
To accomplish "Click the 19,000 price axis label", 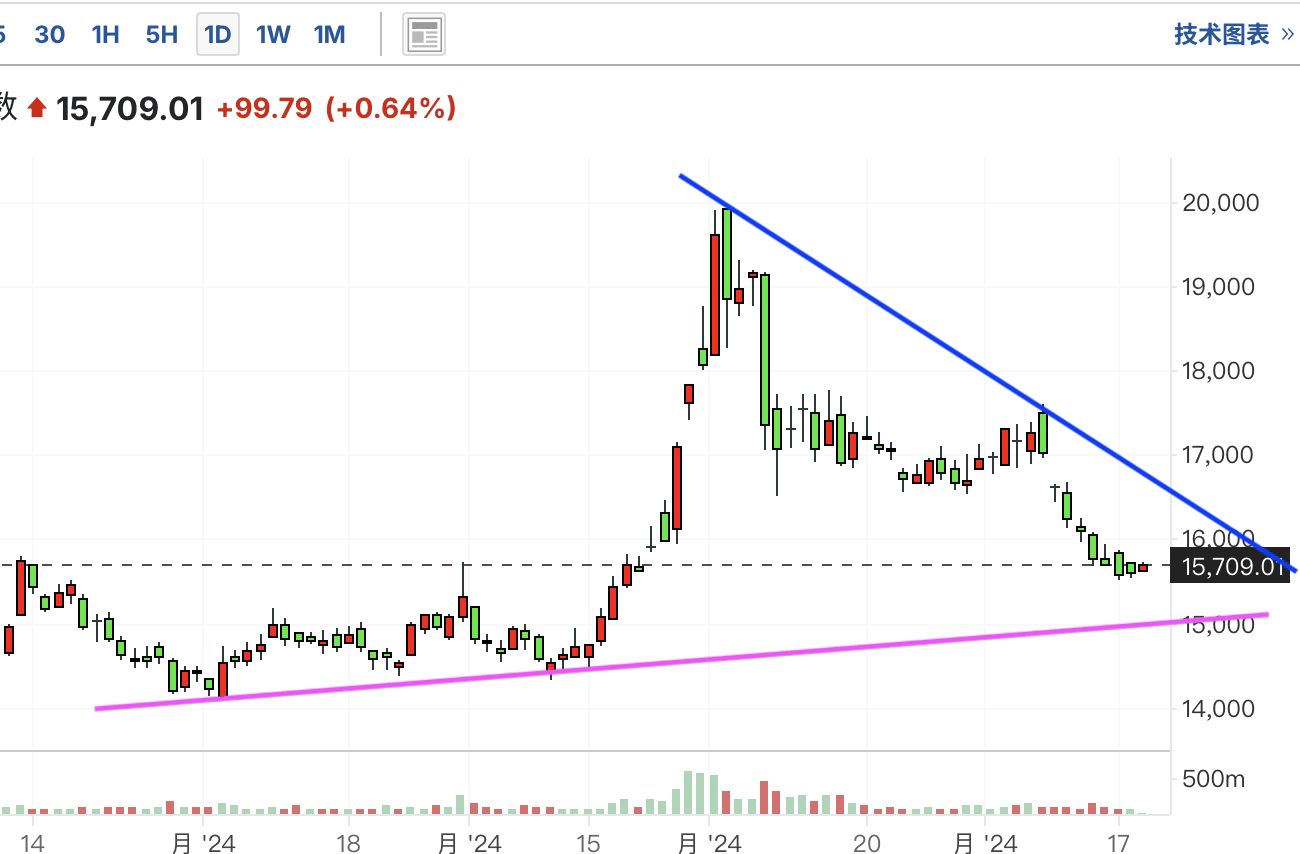I will point(1219,287).
